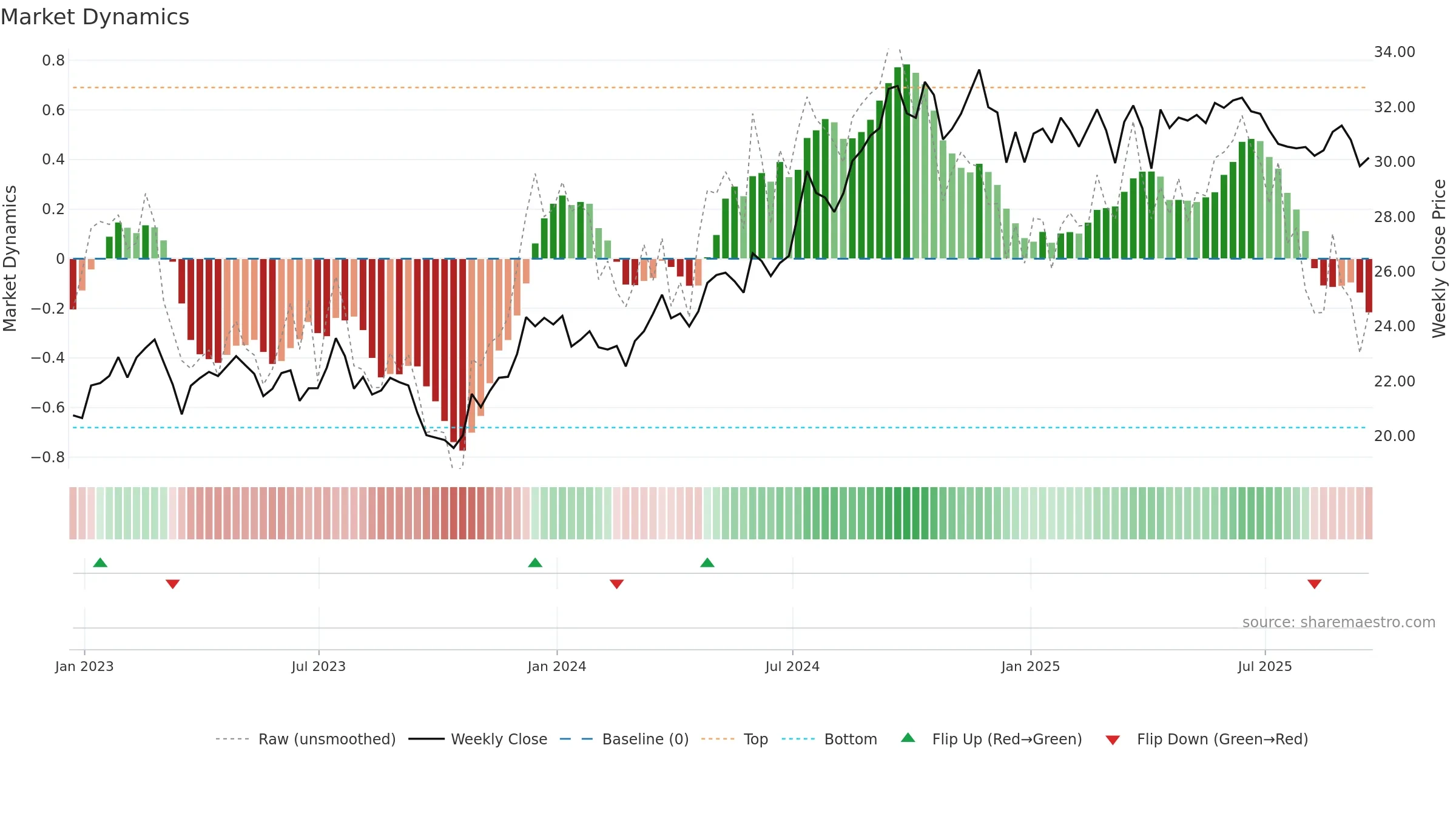Click the 34.00 price tick label
Viewport: 1456px width, 819px height.
click(x=1395, y=52)
